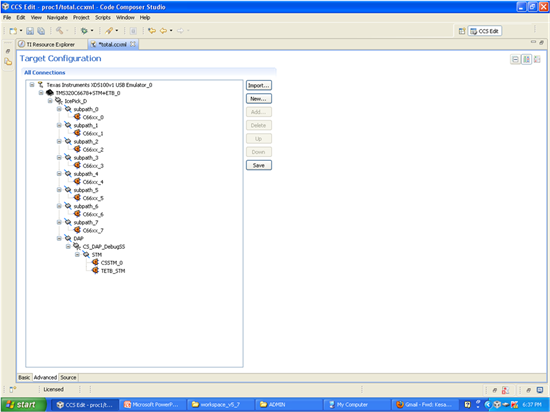The image size is (550, 412).
Task: Click the C66xx_0 CPU core icon
Action: (77, 117)
